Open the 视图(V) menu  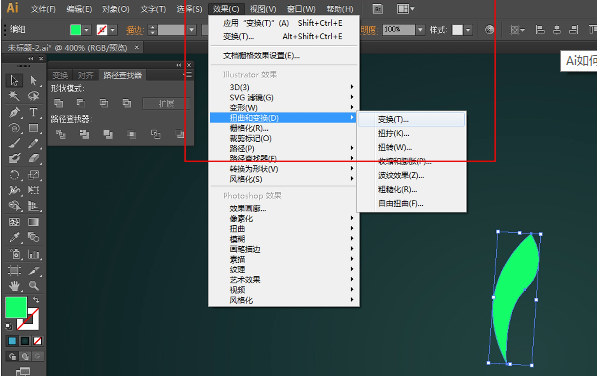[263, 9]
